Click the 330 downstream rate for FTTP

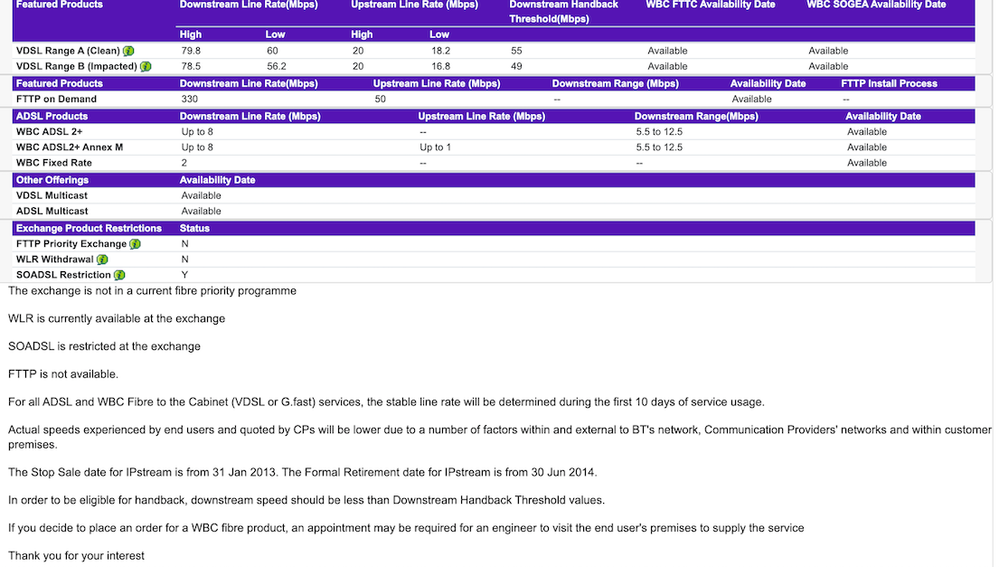pyautogui.click(x=190, y=99)
